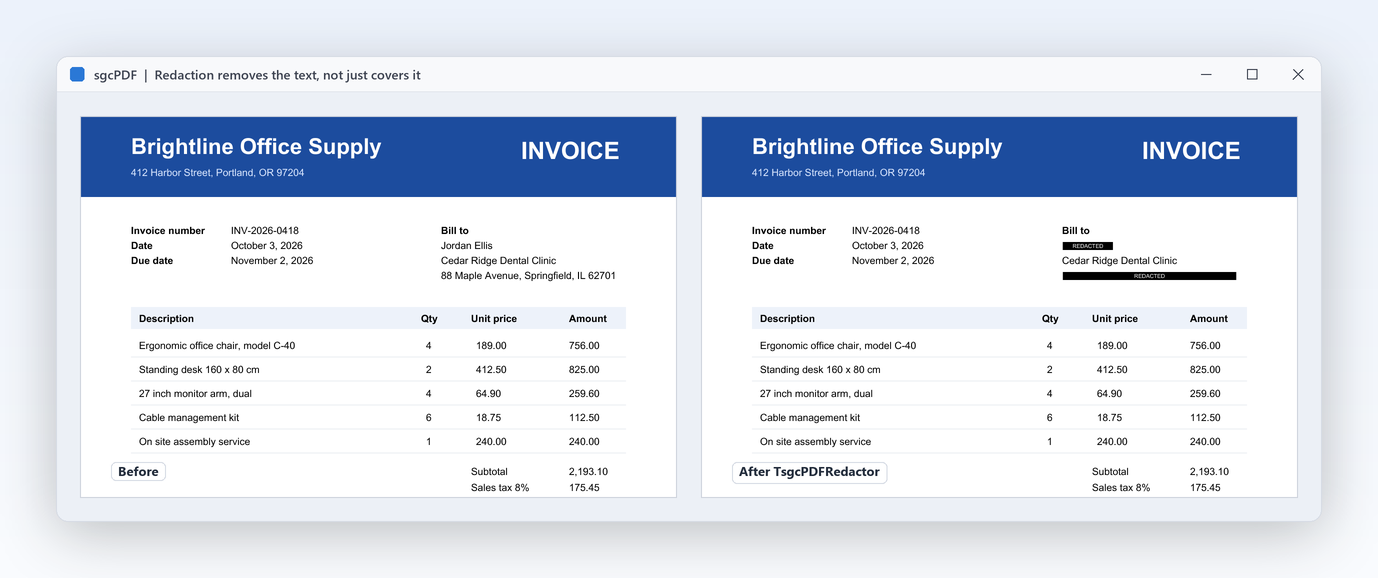Image resolution: width=1378 pixels, height=578 pixels.
Task: Click the Description column header in Before invoice
Action: [x=166, y=319]
